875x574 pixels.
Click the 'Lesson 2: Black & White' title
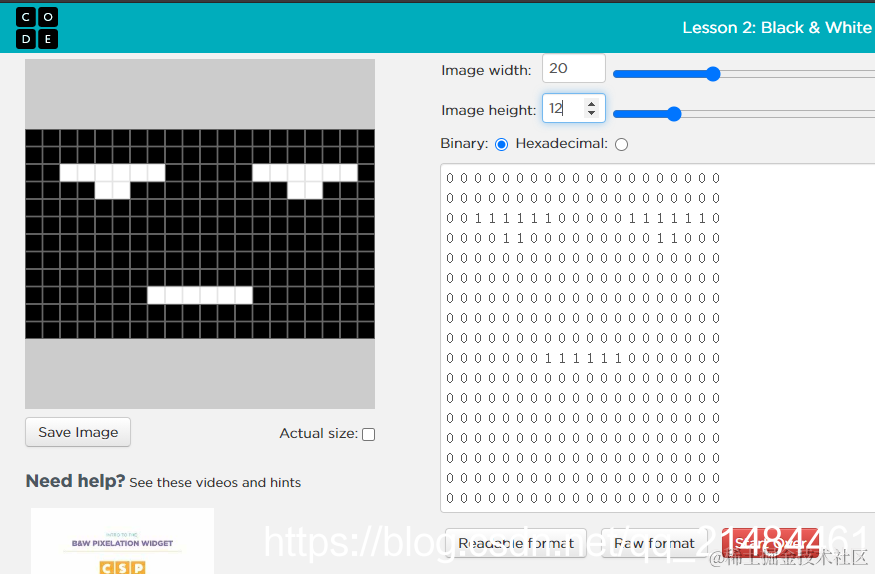(777, 27)
